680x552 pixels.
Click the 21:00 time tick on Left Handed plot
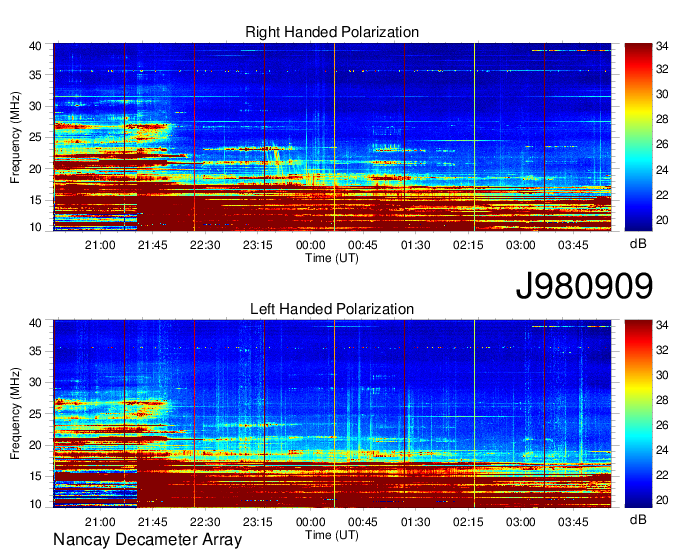point(100,522)
